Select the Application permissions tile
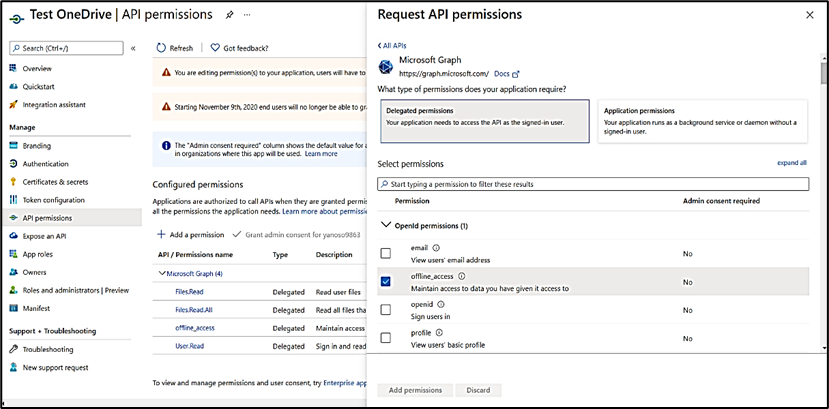 (x=702, y=122)
